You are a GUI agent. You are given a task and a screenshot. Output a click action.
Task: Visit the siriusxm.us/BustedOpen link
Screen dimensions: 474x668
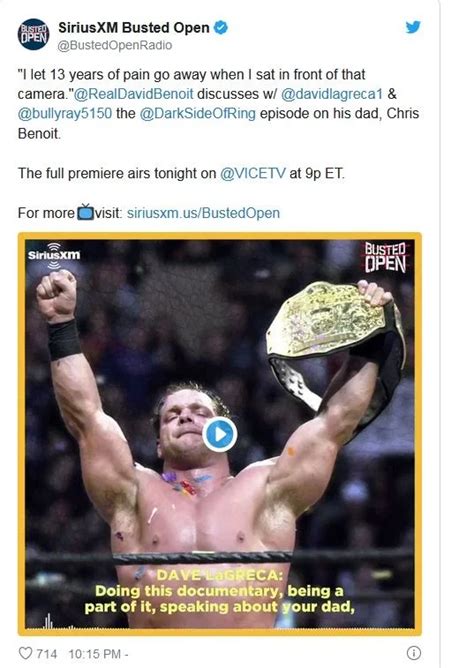click(x=204, y=213)
